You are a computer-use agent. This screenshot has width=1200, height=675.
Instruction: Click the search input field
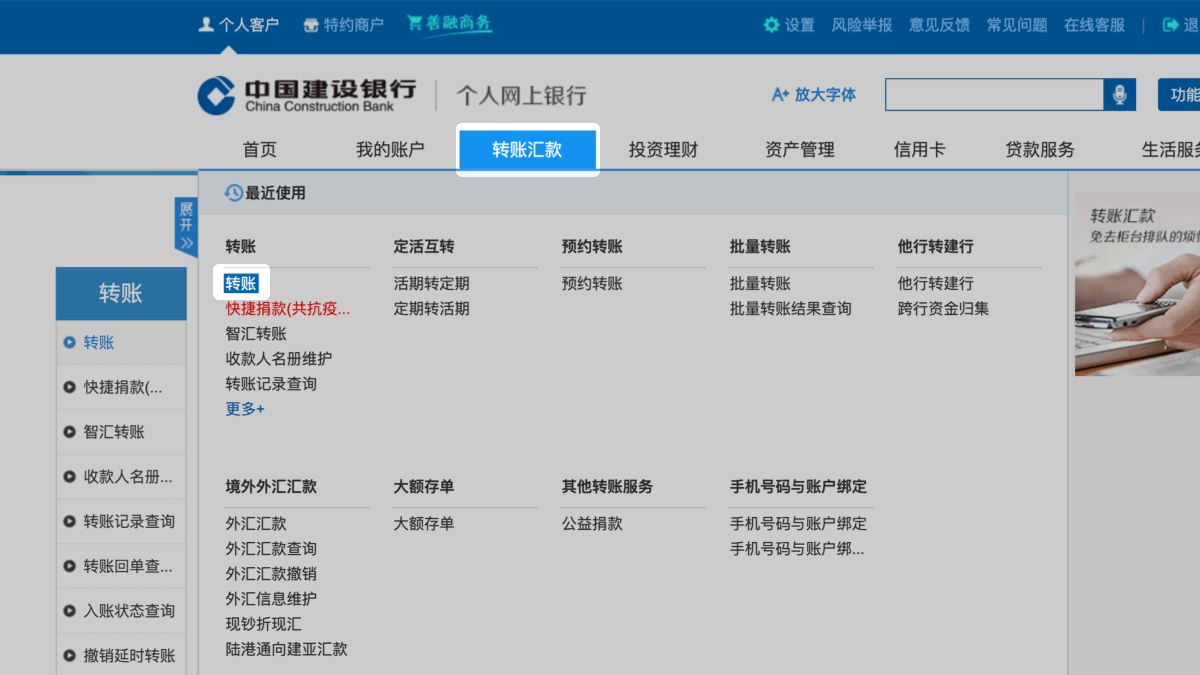994,95
